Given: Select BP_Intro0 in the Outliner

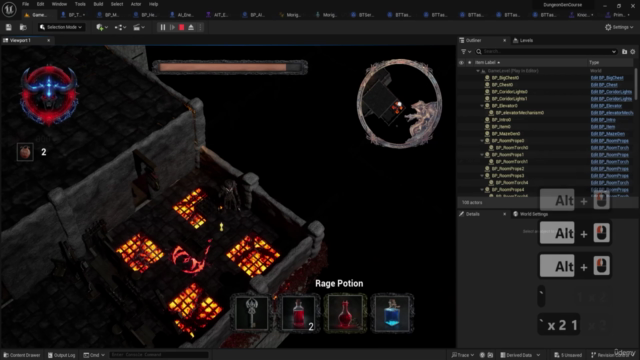Looking at the screenshot, I should pos(501,120).
